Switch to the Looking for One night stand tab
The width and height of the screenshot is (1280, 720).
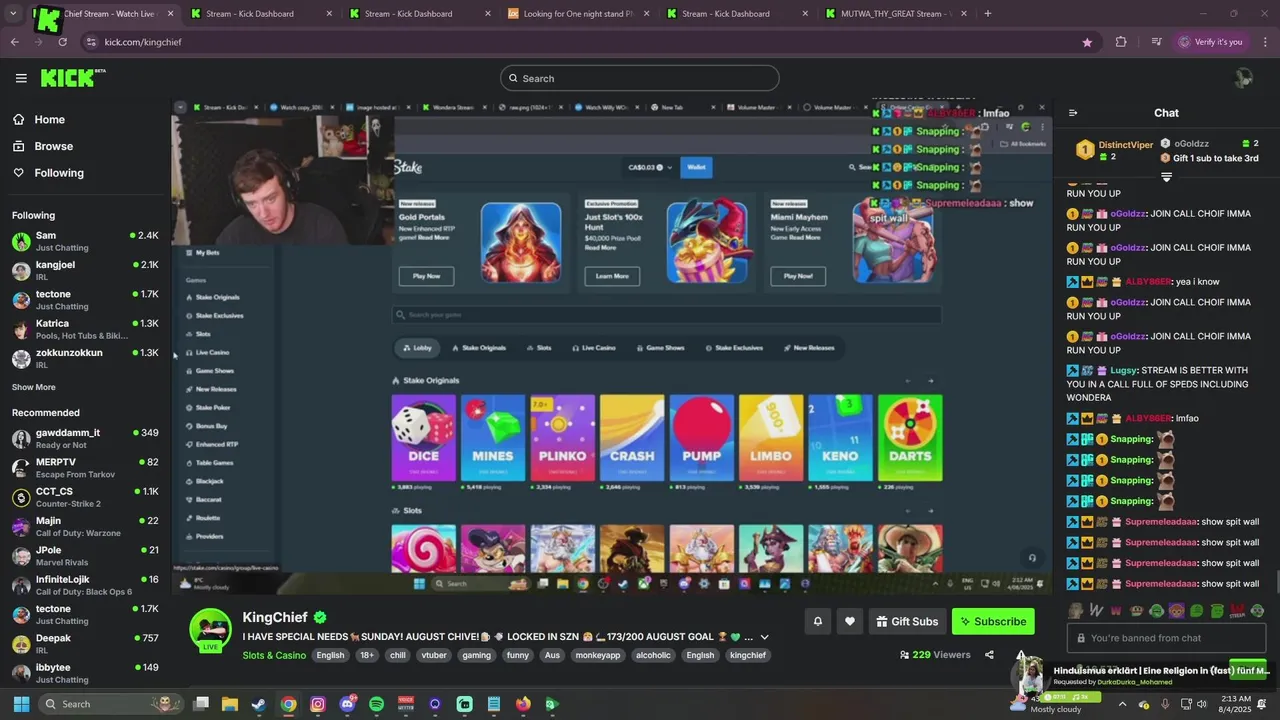click(579, 13)
